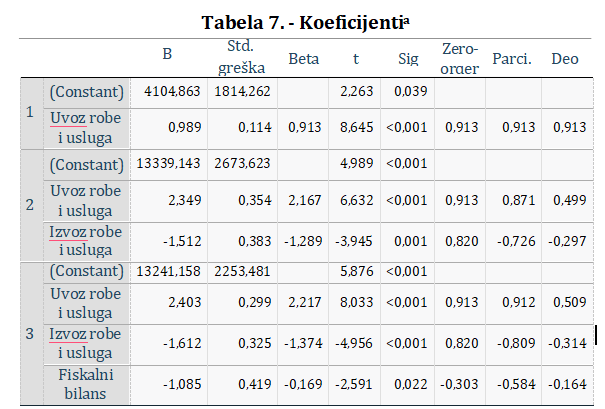The image size is (605, 409).
Task: Click the t value 8,645
Action: 358,127
